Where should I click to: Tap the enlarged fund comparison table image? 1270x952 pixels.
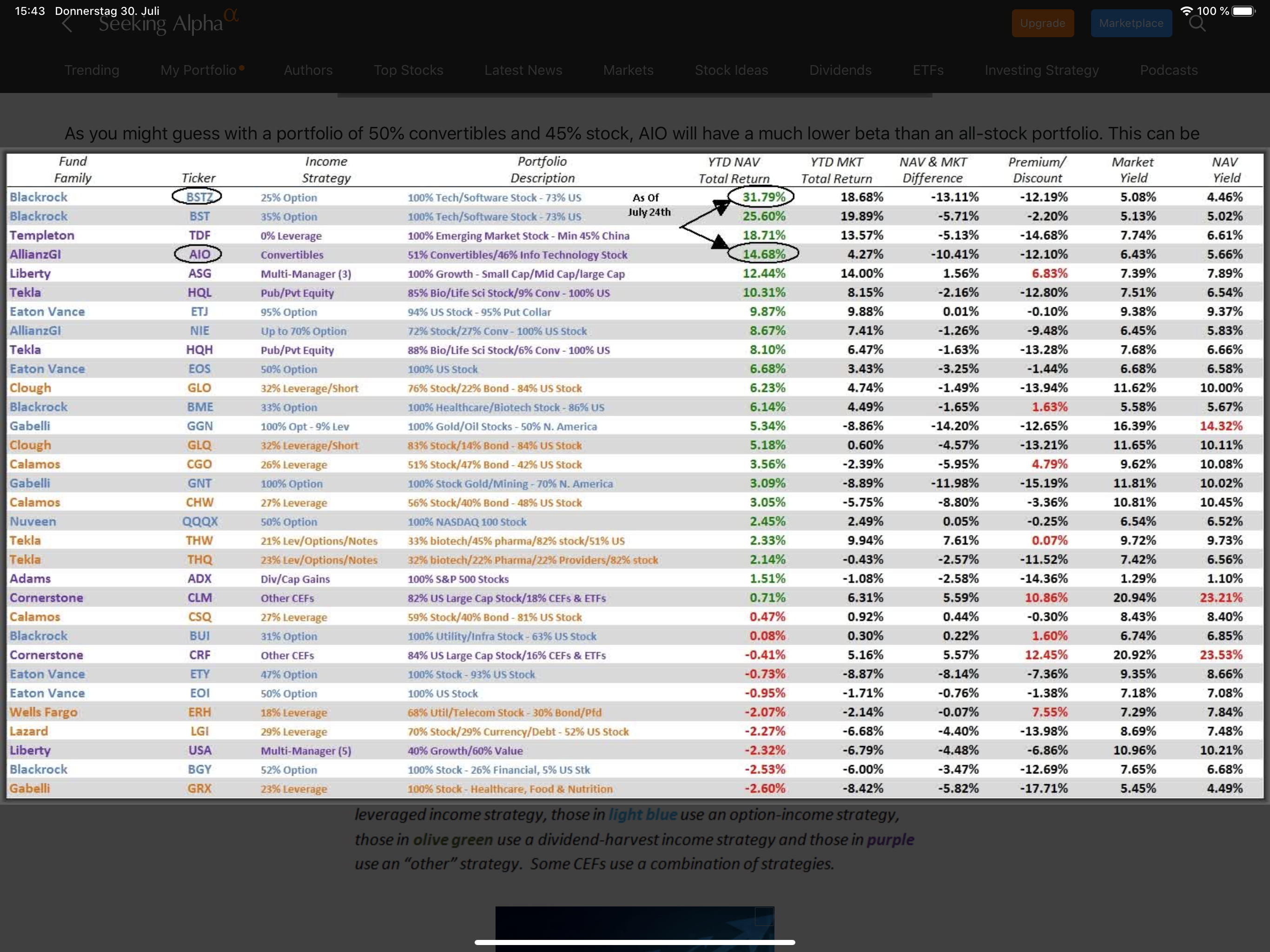tap(635, 476)
